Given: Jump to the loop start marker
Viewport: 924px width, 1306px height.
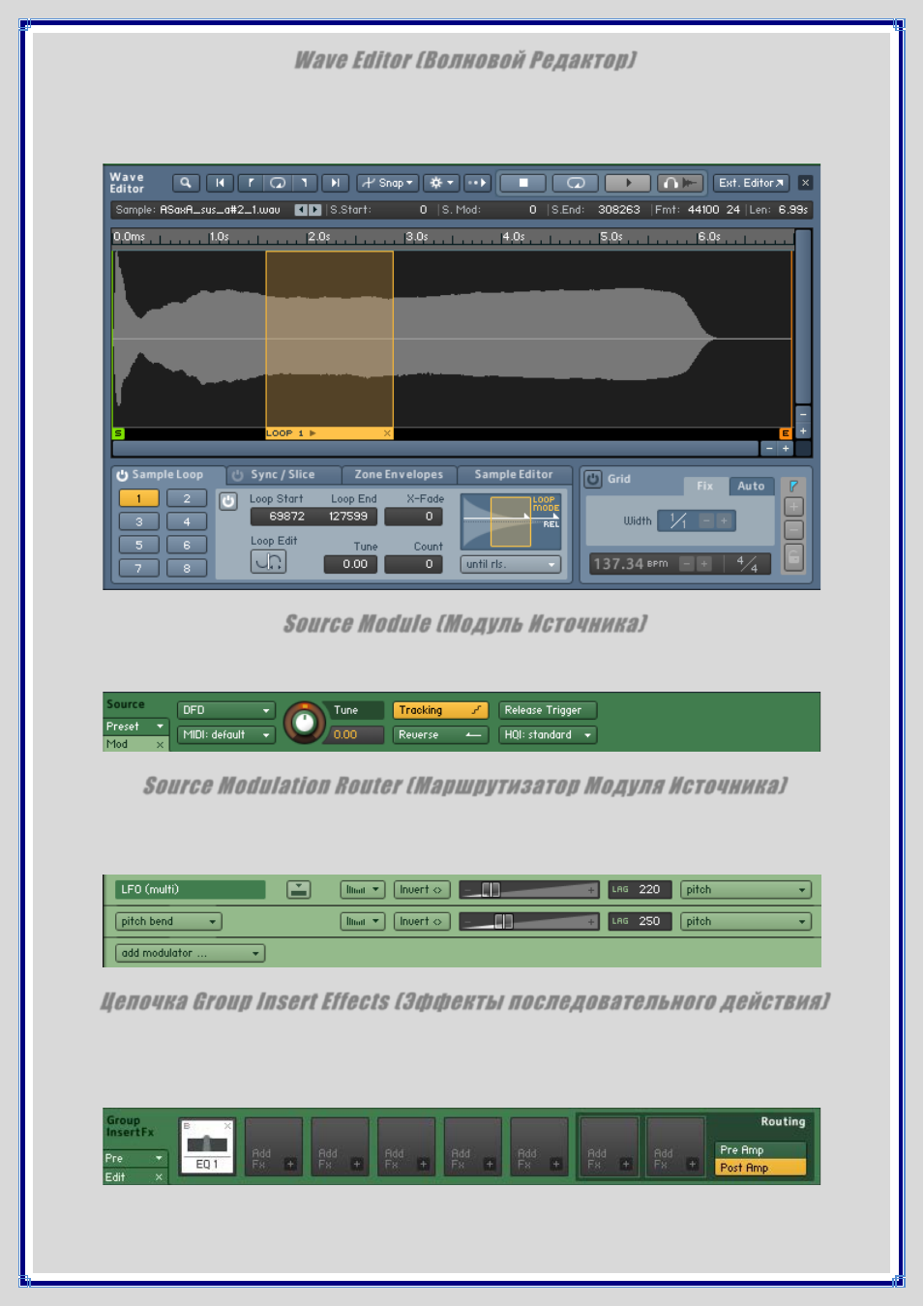Looking at the screenshot, I should 250,183.
